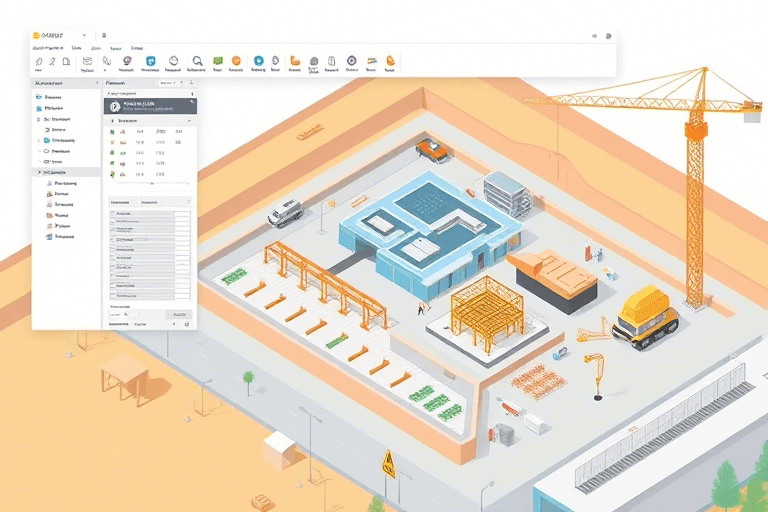Tick the first checkbox in the properties list
The height and width of the screenshot is (512, 768).
pyautogui.click(x=111, y=214)
